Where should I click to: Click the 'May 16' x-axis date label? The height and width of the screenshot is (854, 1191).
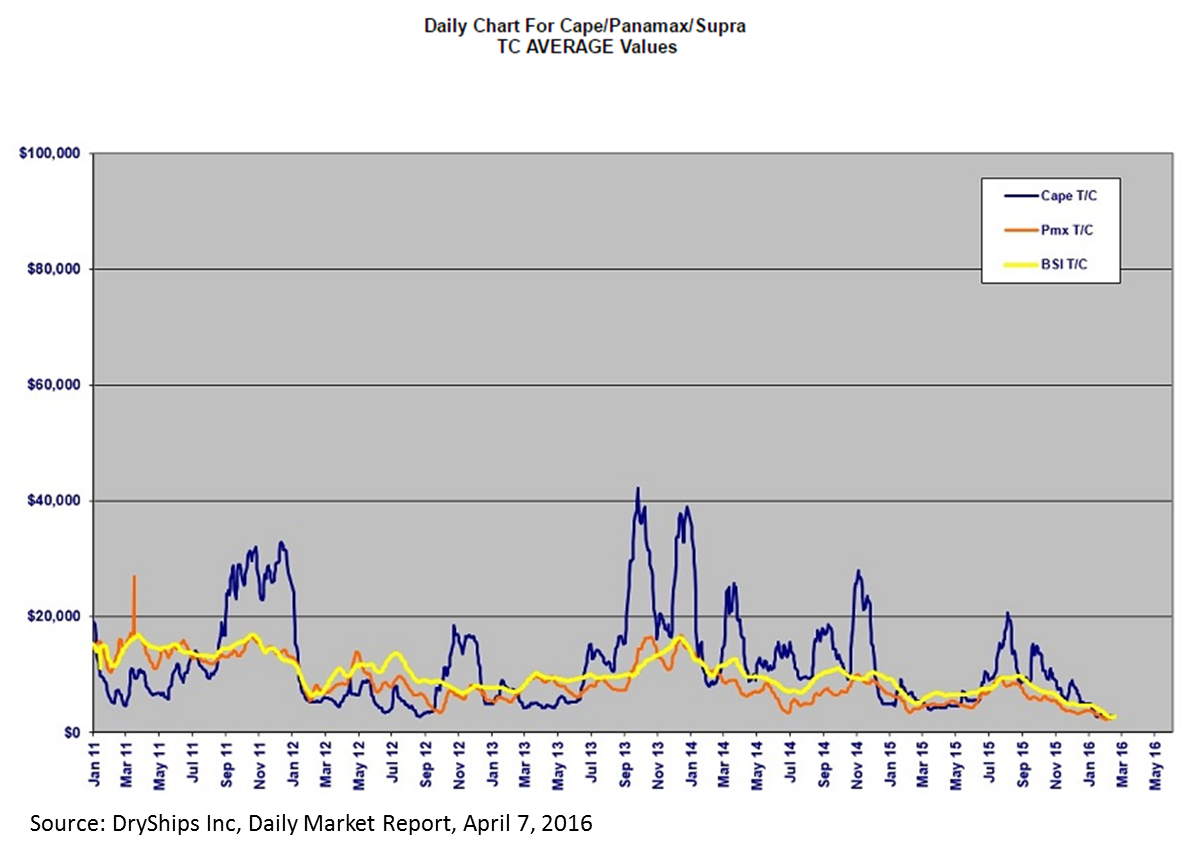pos(1156,766)
